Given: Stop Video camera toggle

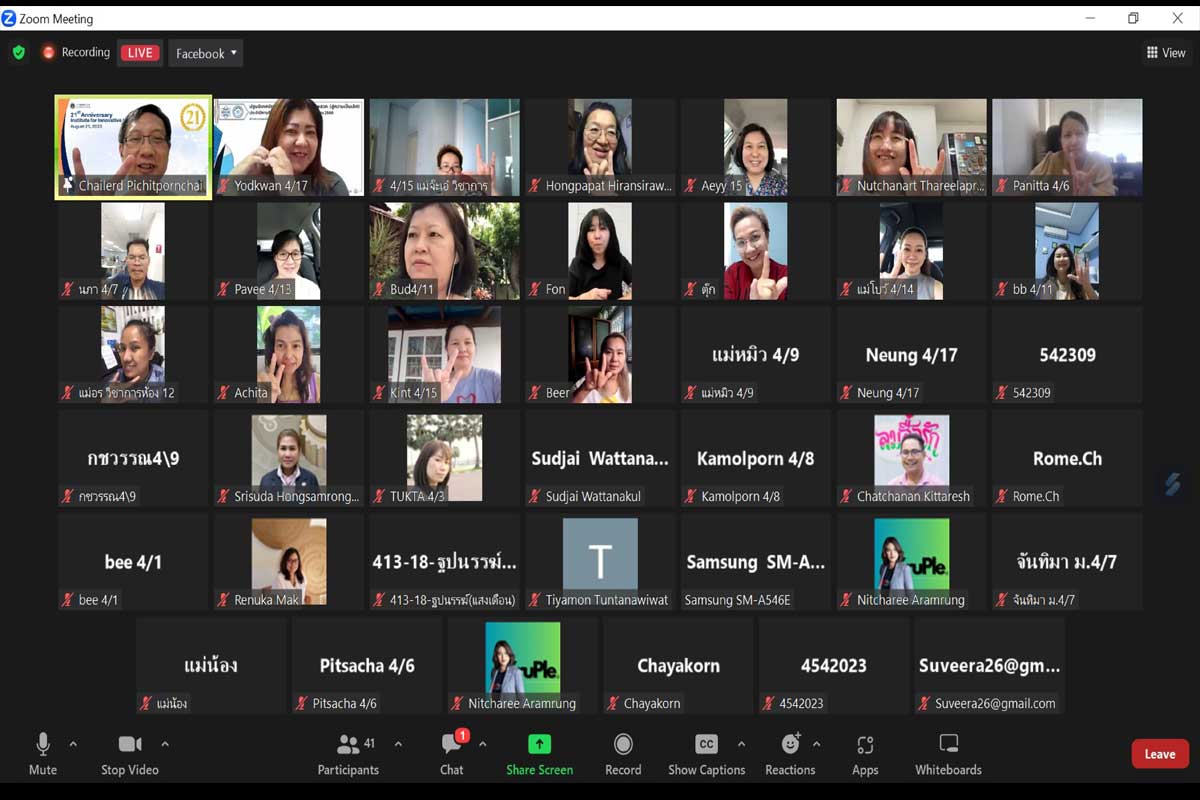Looking at the screenshot, I should 130,745.
